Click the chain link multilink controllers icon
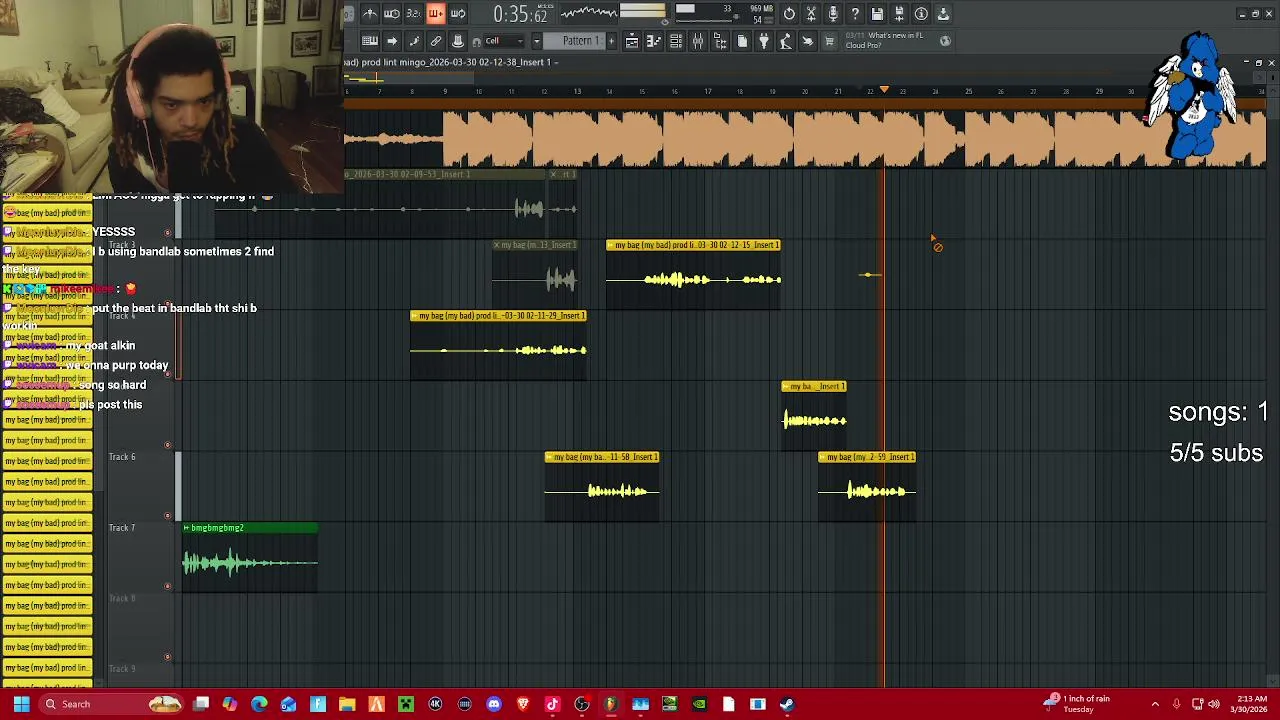The height and width of the screenshot is (720, 1280). pyautogui.click(x=436, y=41)
